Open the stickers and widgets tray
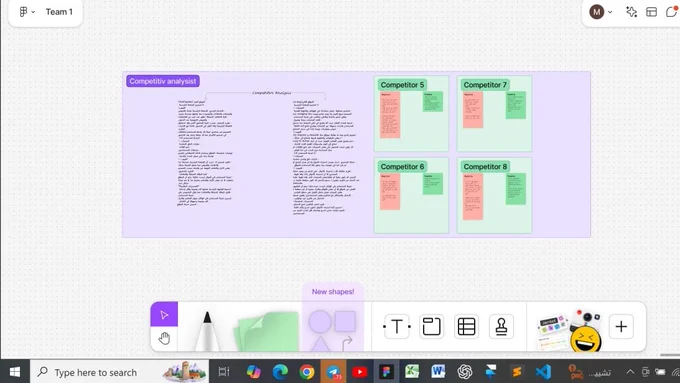Viewport: 680px width, 383px height. 569,330
